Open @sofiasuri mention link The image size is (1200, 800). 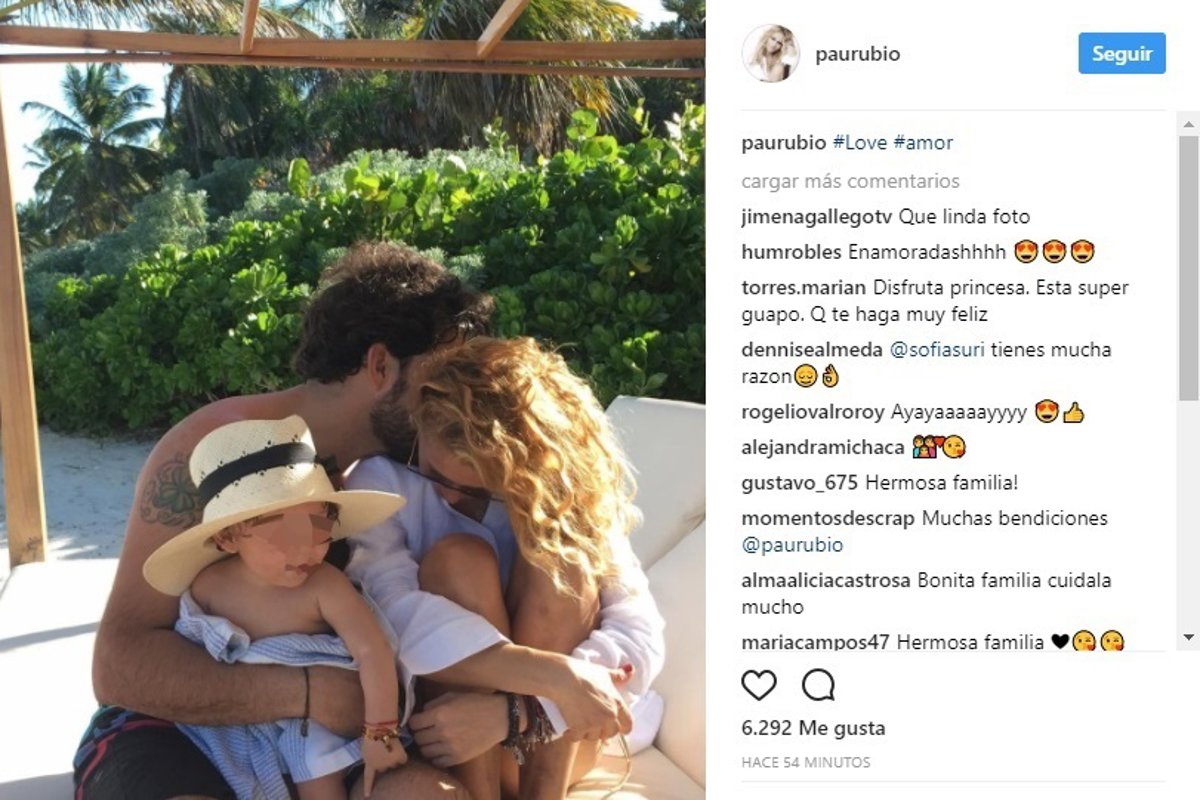[937, 350]
